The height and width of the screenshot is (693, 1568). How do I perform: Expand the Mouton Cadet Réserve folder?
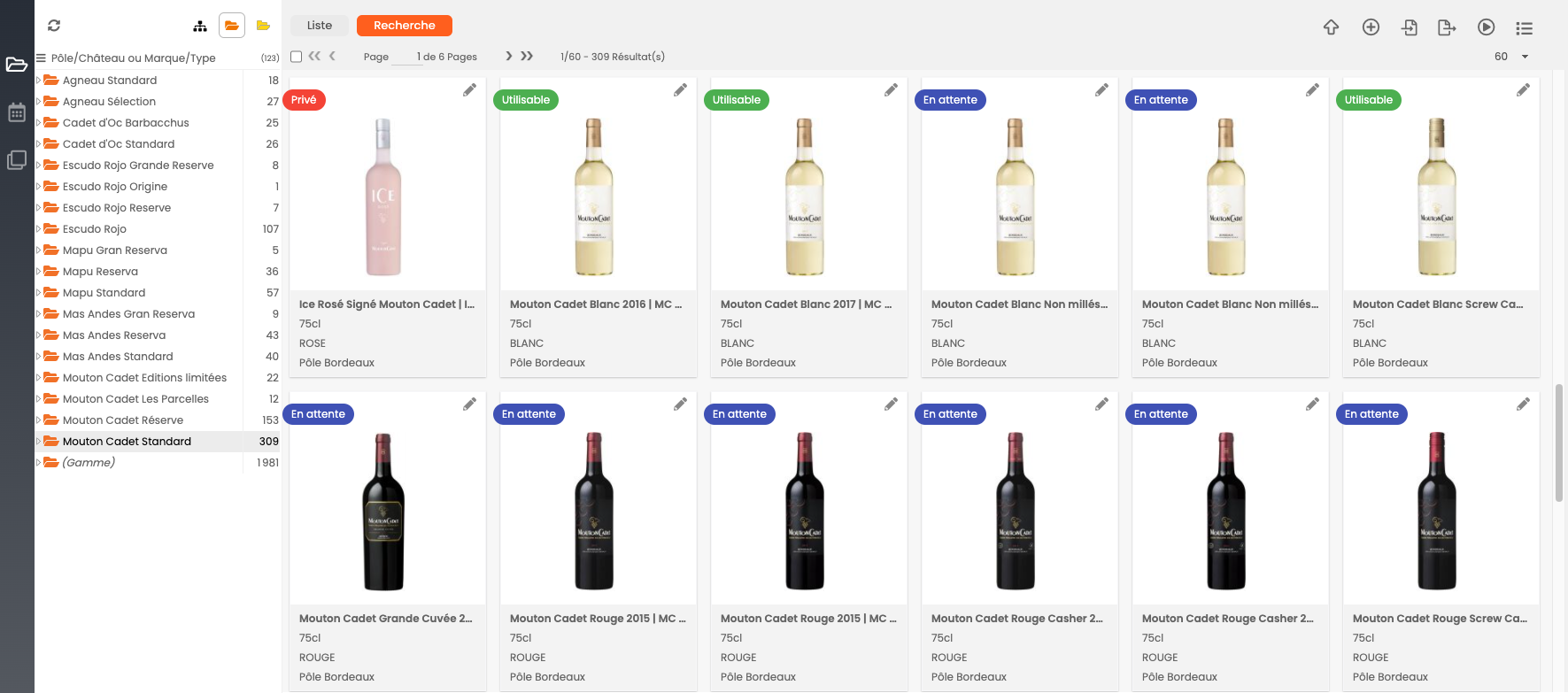click(38, 420)
